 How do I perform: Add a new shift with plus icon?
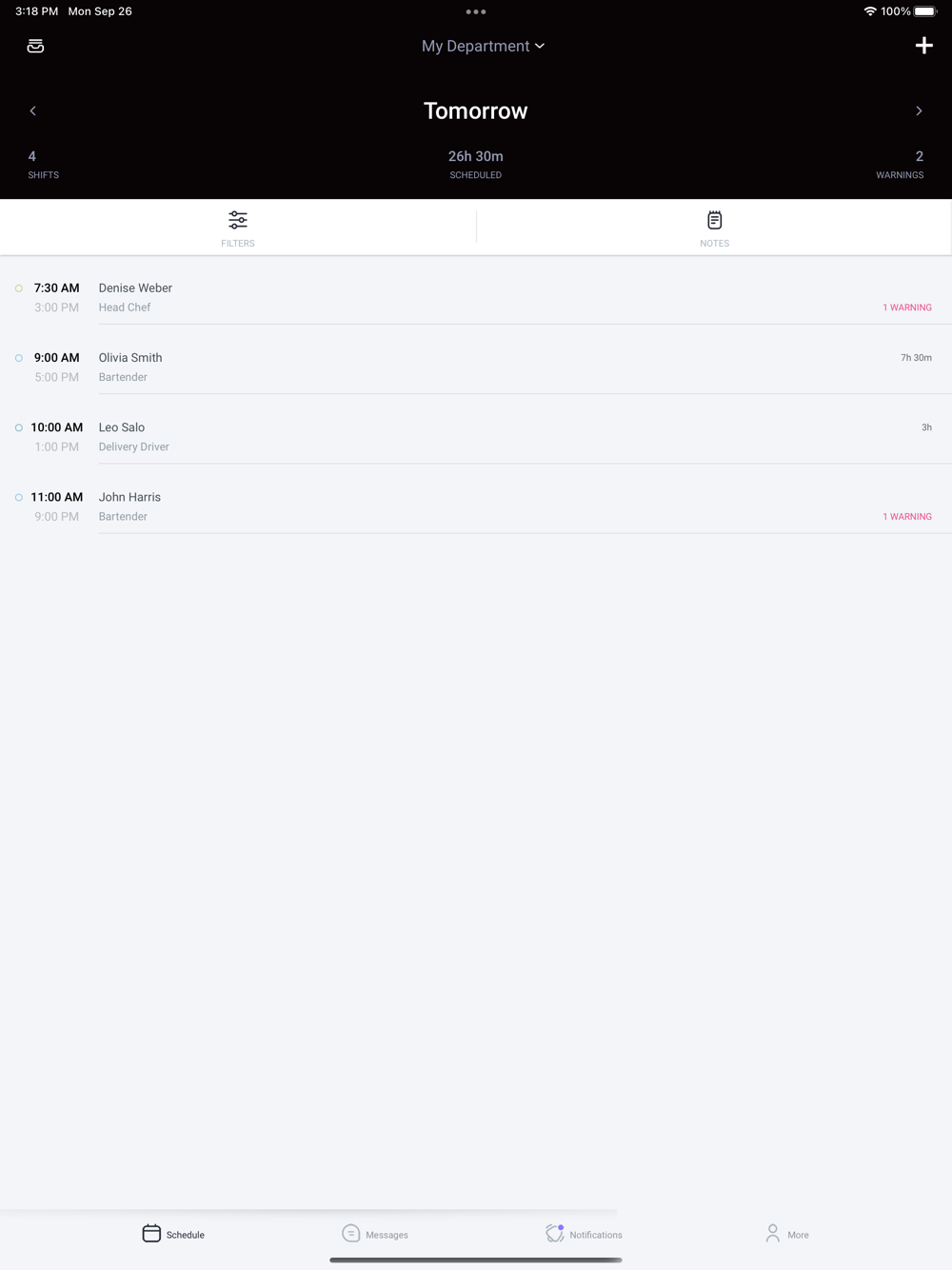point(923,46)
